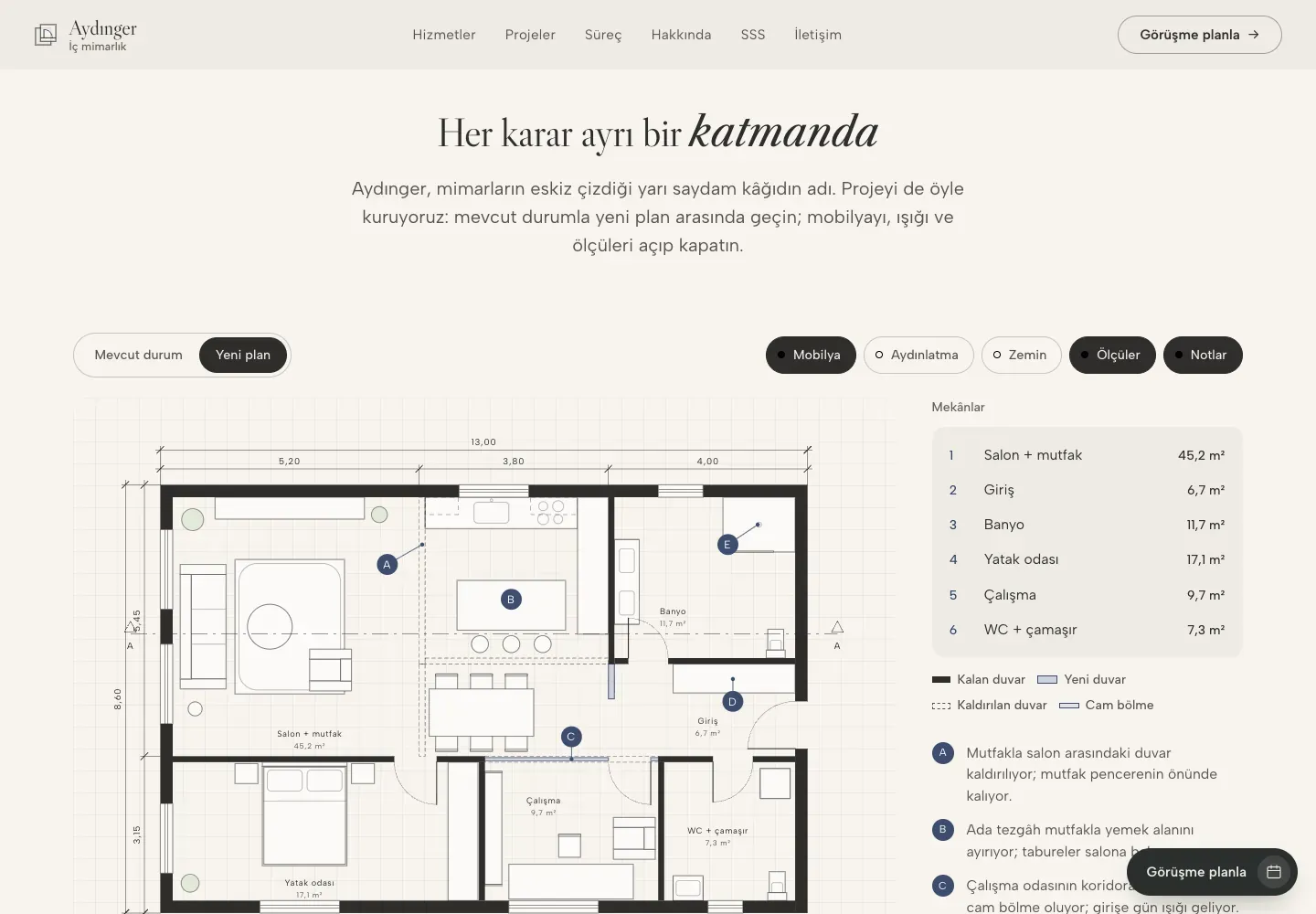The height and width of the screenshot is (914, 1316).
Task: Select the WC + çamaşır room row
Action: (1087, 630)
